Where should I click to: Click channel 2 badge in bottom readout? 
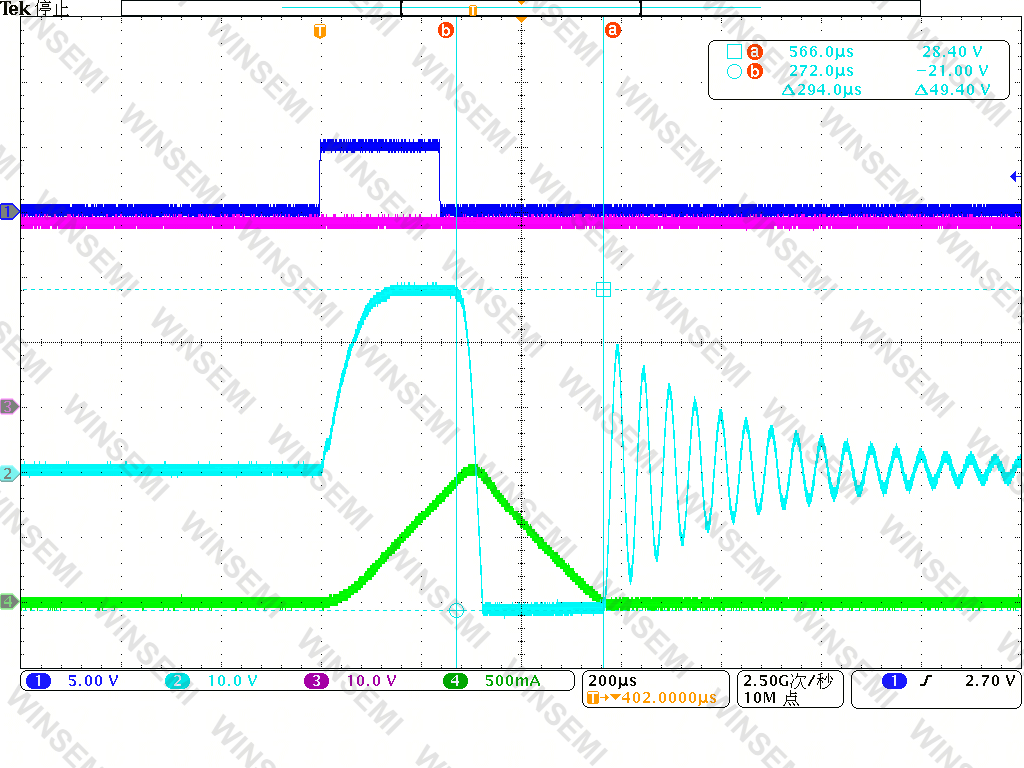pyautogui.click(x=178, y=681)
